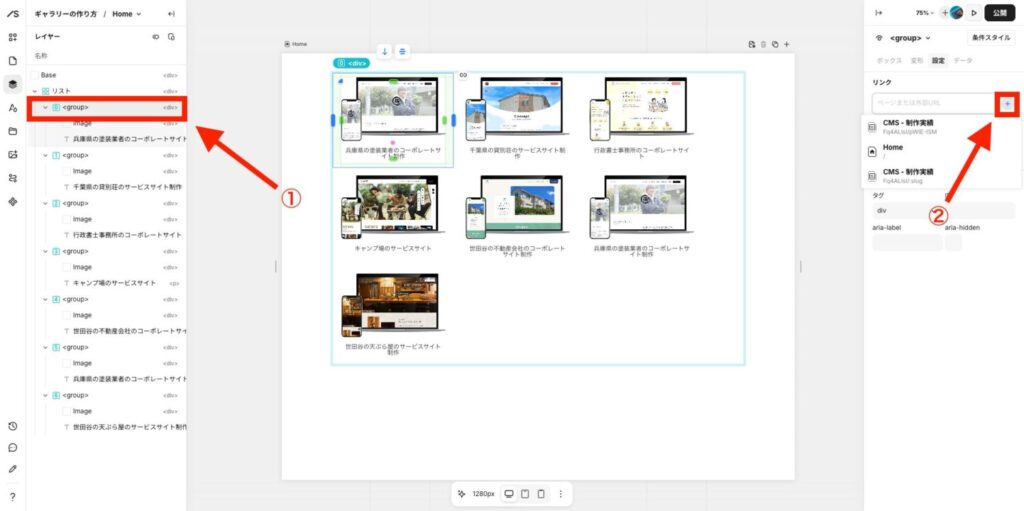Select the desktop viewport icon

(508, 494)
